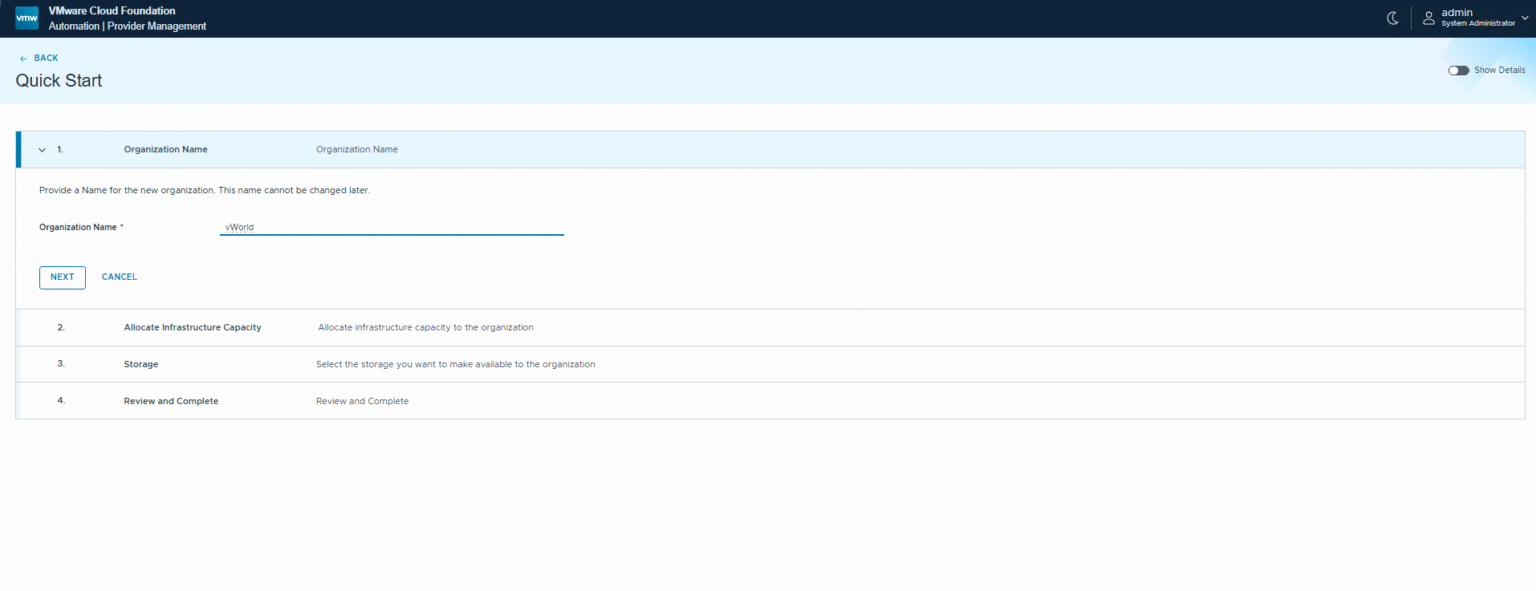1536x591 pixels.
Task: Enable the Show Details toggle
Action: [1458, 70]
